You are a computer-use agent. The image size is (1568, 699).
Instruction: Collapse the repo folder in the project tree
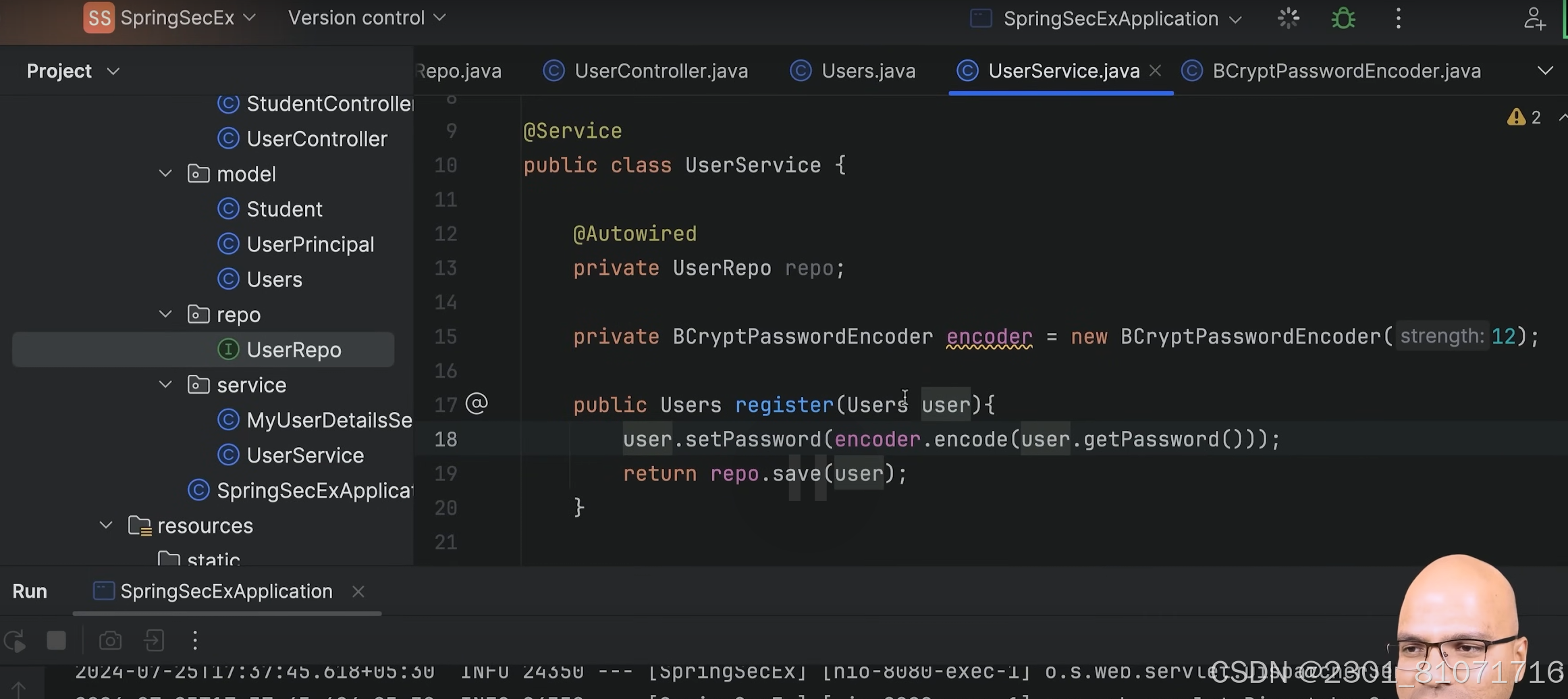(165, 313)
